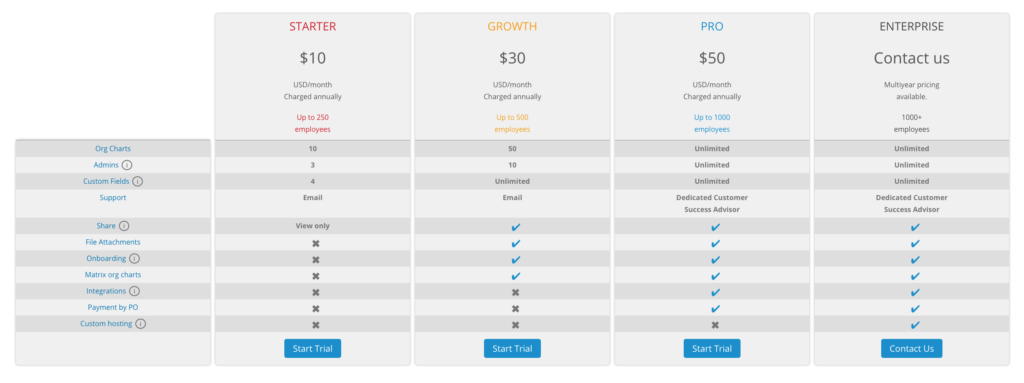The width and height of the screenshot is (1024, 383).
Task: Click the Onboarding info icon
Action: (x=135, y=259)
